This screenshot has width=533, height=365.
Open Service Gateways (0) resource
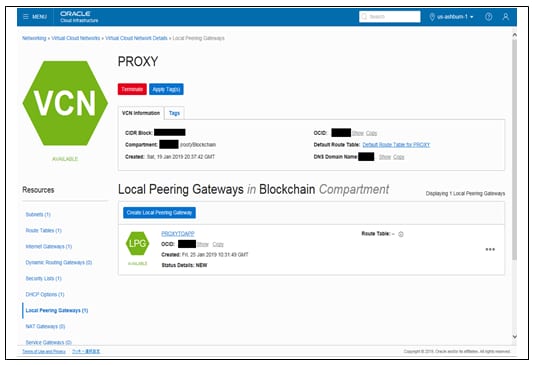49,342
